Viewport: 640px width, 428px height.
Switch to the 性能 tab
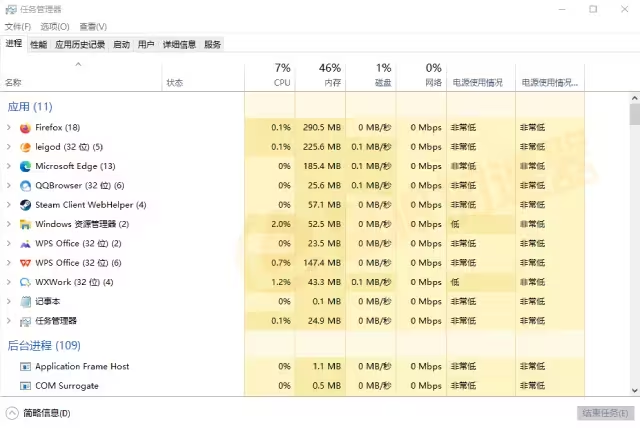(38, 44)
